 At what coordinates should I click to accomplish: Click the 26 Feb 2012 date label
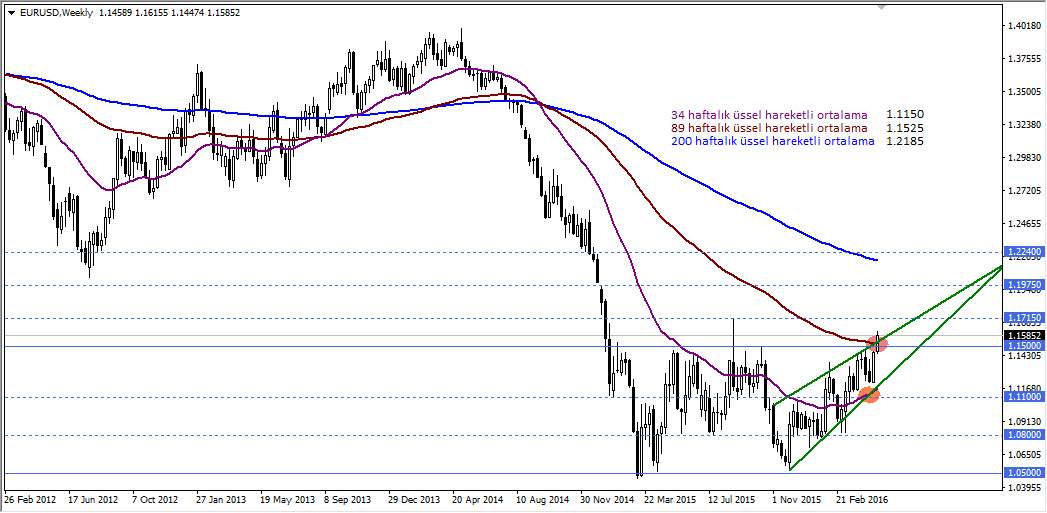pos(29,499)
